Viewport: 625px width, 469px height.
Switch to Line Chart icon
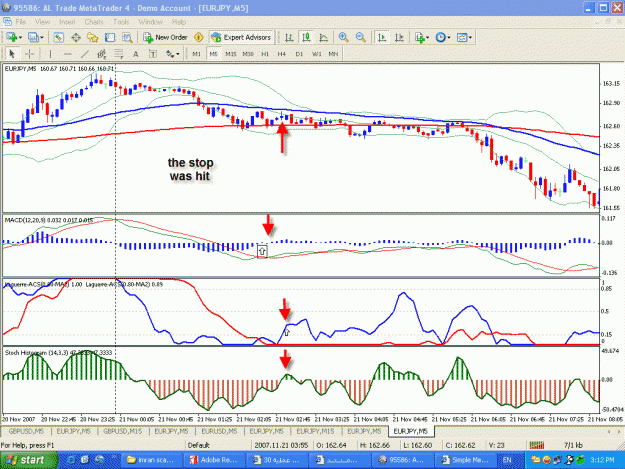tap(323, 37)
